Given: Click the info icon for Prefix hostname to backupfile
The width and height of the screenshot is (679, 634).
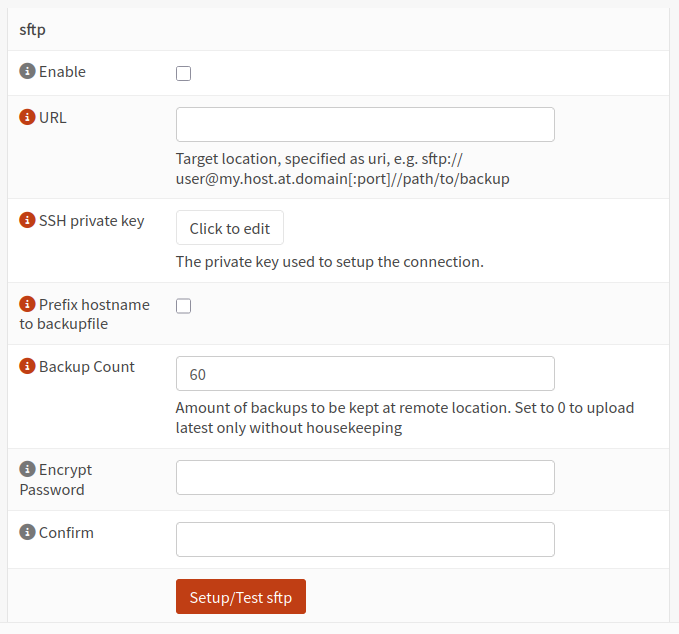Looking at the screenshot, I should [x=27, y=304].
